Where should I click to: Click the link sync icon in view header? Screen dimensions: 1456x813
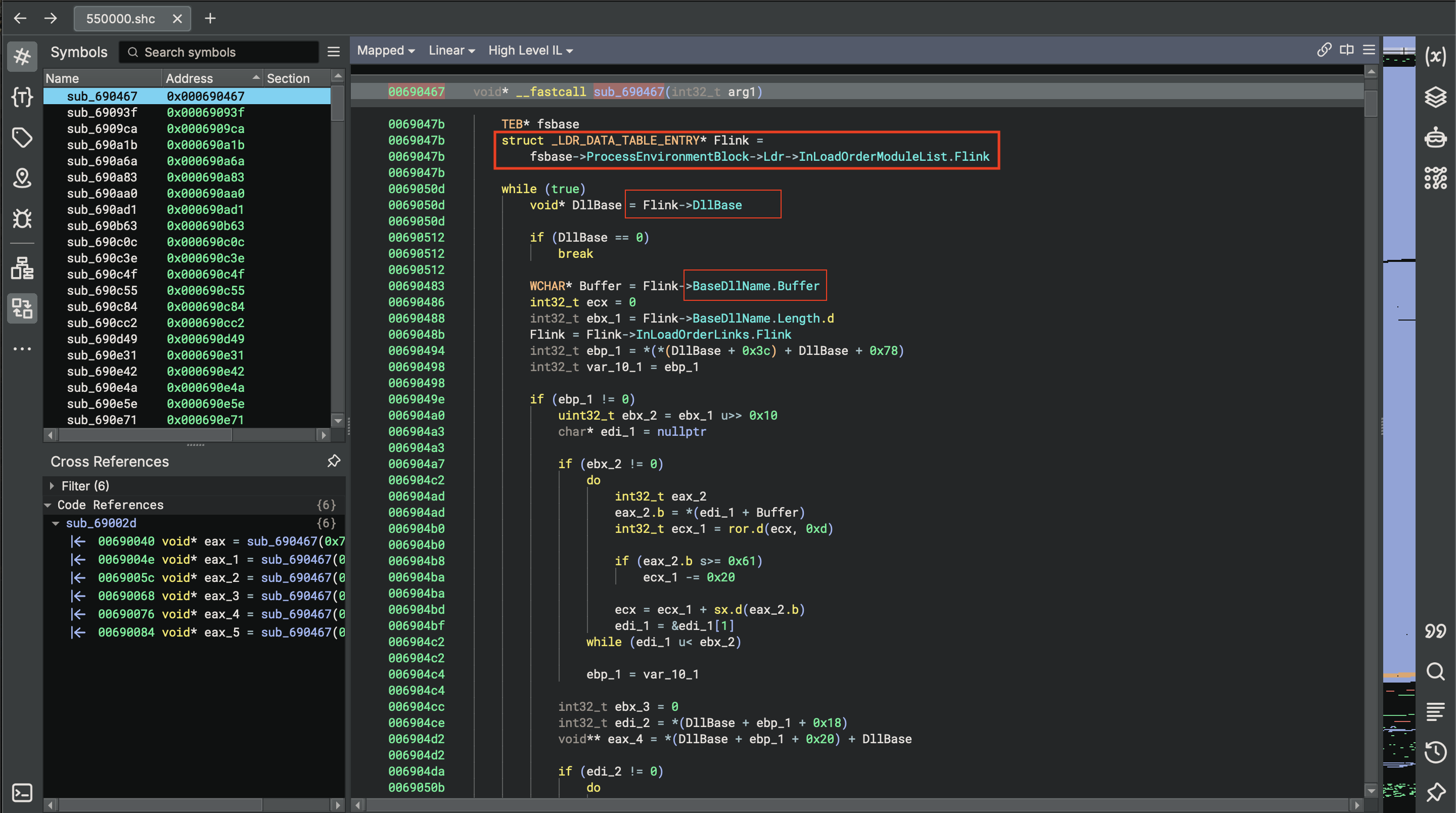click(1324, 50)
